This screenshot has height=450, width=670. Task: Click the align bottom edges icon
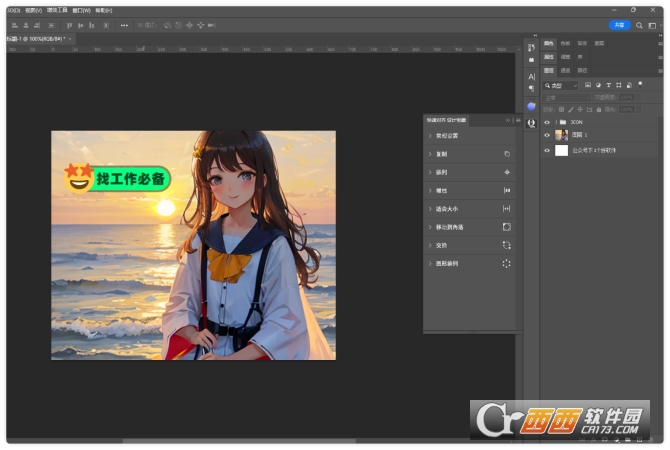pos(91,26)
